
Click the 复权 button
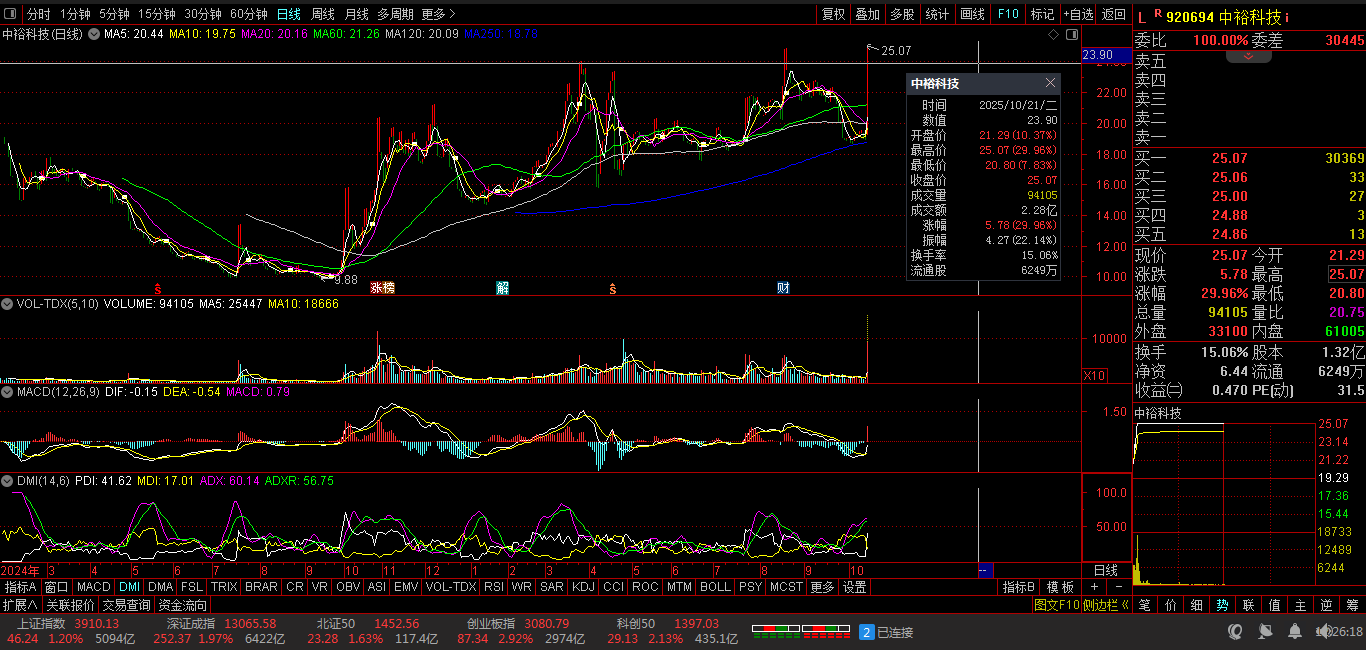[833, 14]
